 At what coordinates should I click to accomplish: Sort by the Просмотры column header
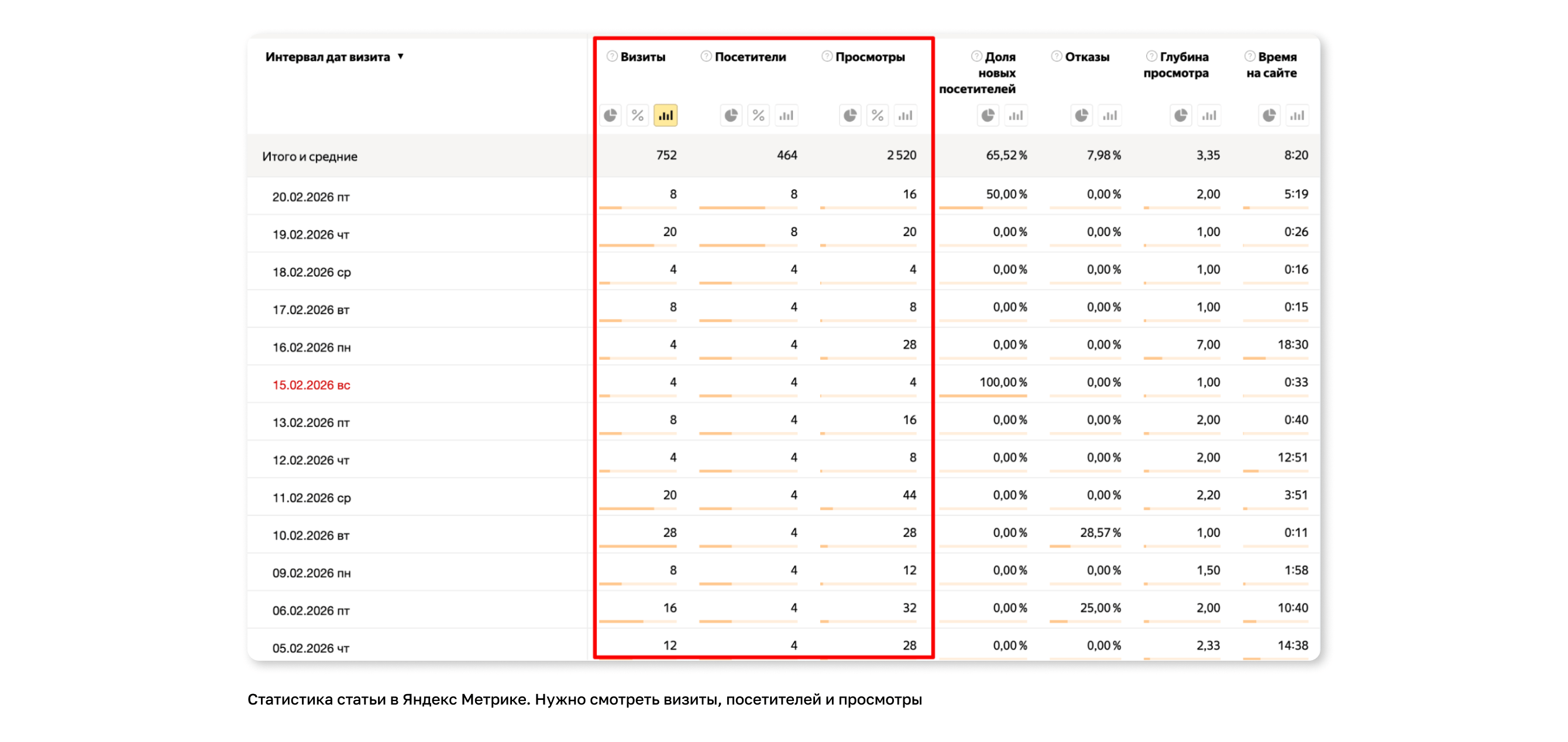point(870,57)
